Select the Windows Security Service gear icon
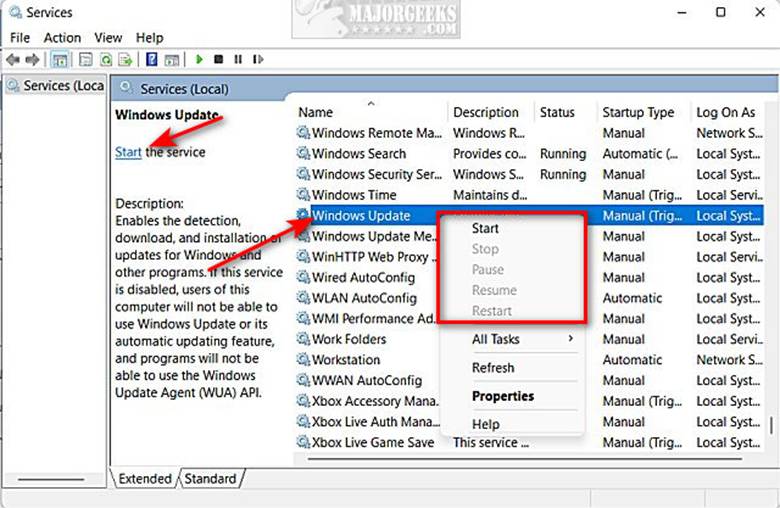Image resolution: width=780 pixels, height=508 pixels. pyautogui.click(x=303, y=174)
